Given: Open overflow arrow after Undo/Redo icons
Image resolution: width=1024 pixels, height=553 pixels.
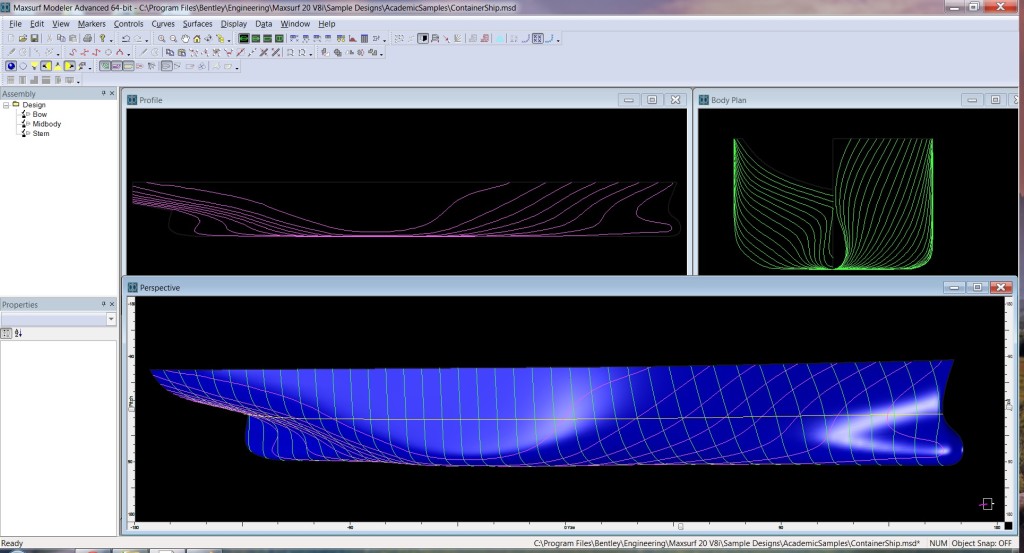Looking at the screenshot, I should point(147,40).
